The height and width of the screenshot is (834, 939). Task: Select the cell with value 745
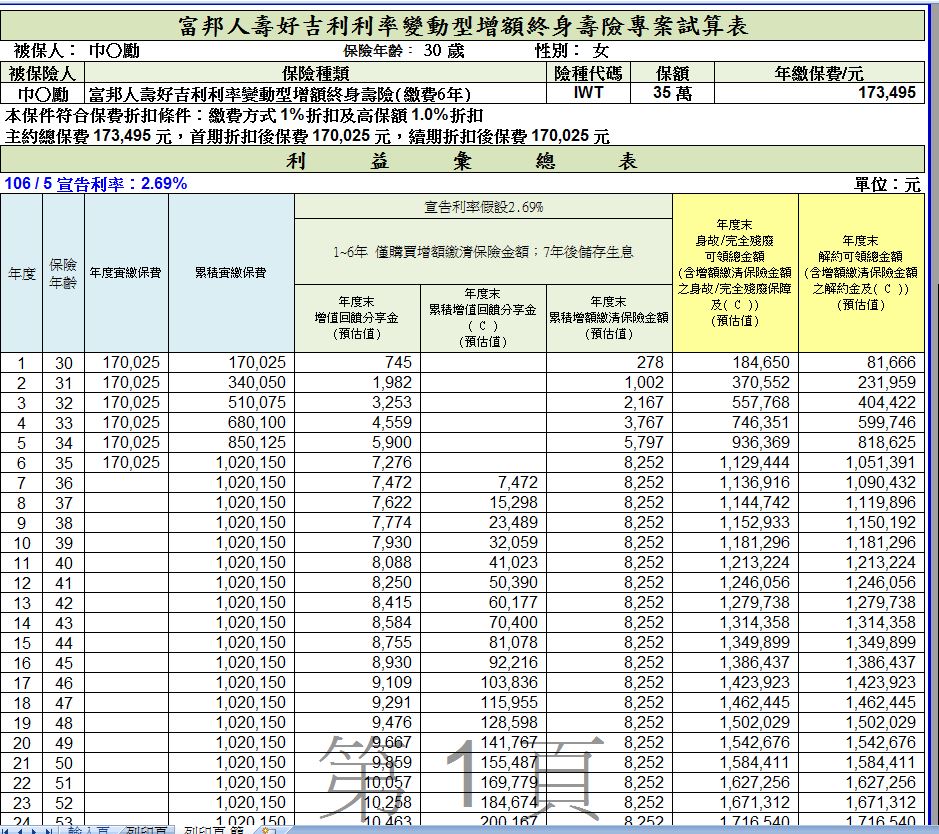tap(357, 362)
